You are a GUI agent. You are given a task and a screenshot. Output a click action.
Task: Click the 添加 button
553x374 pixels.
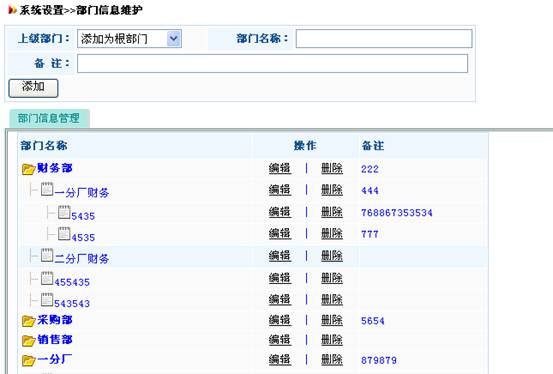33,88
